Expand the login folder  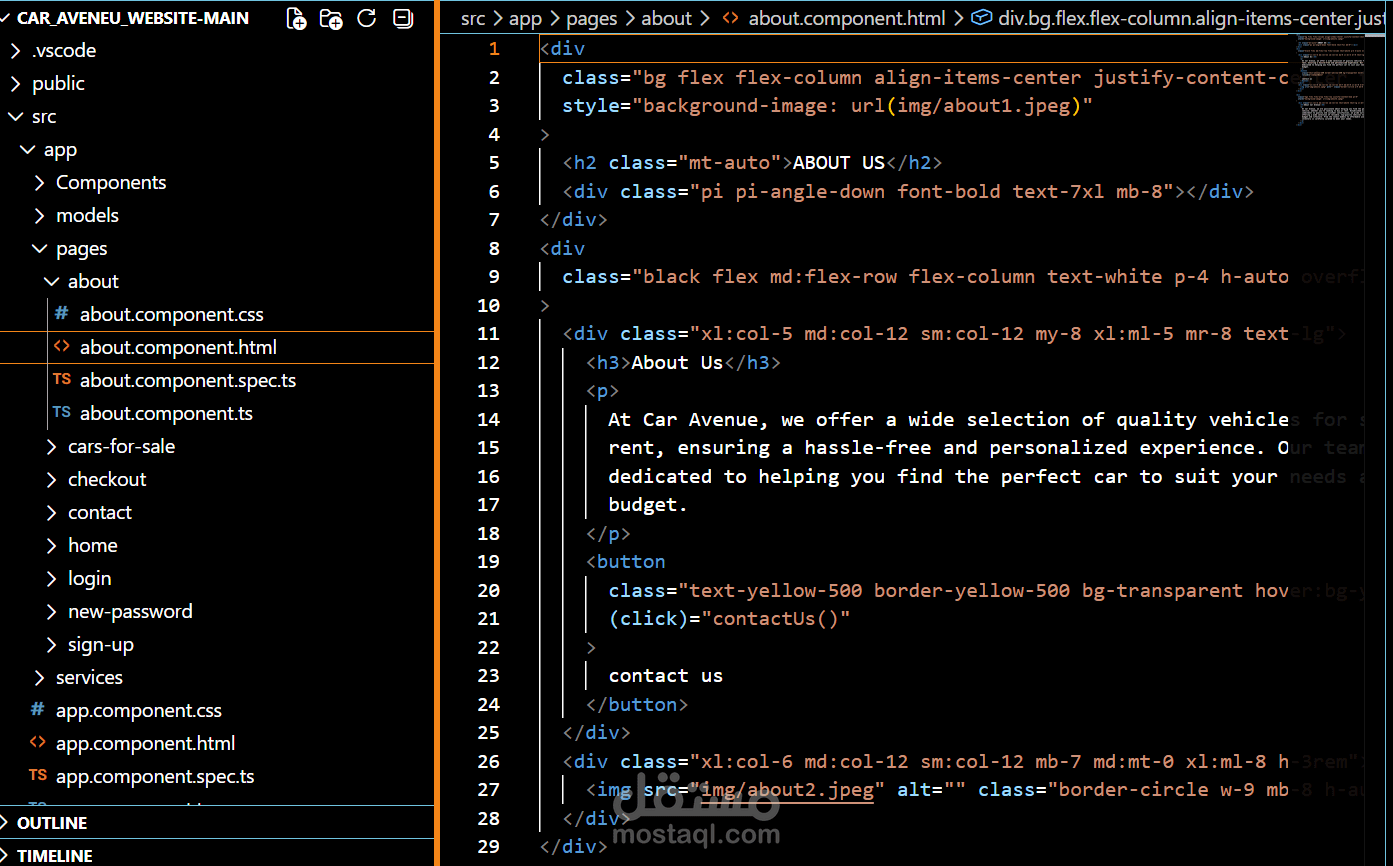pyautogui.click(x=89, y=578)
